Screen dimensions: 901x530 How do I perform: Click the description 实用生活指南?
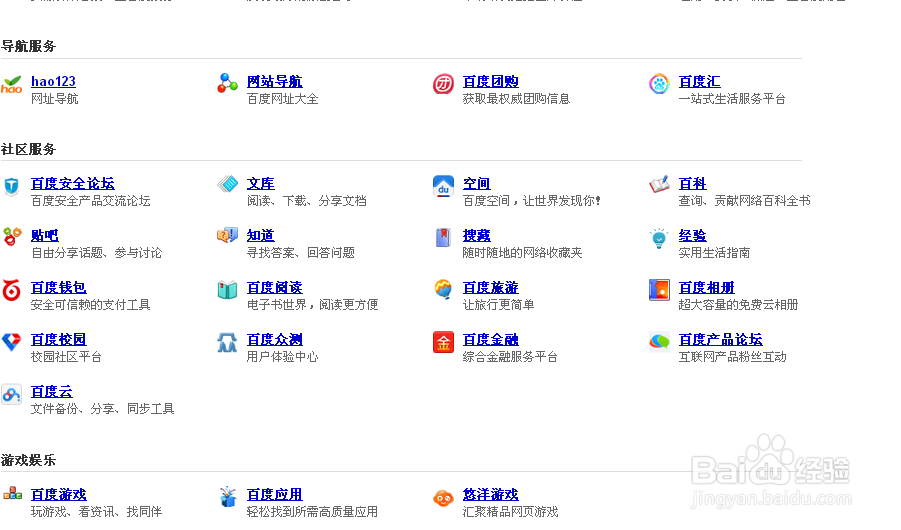coord(714,253)
